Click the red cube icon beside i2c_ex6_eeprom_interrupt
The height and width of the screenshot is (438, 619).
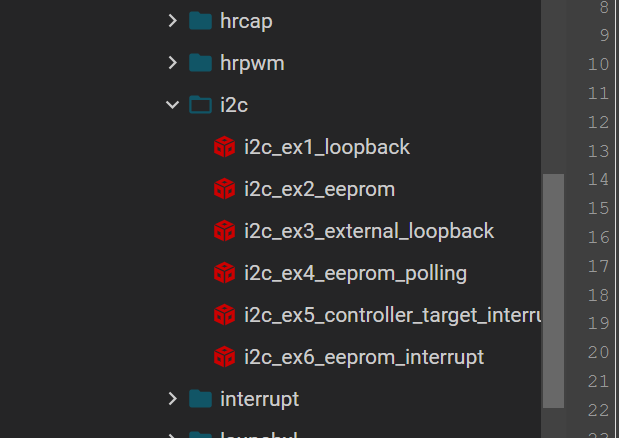pyautogui.click(x=224, y=357)
